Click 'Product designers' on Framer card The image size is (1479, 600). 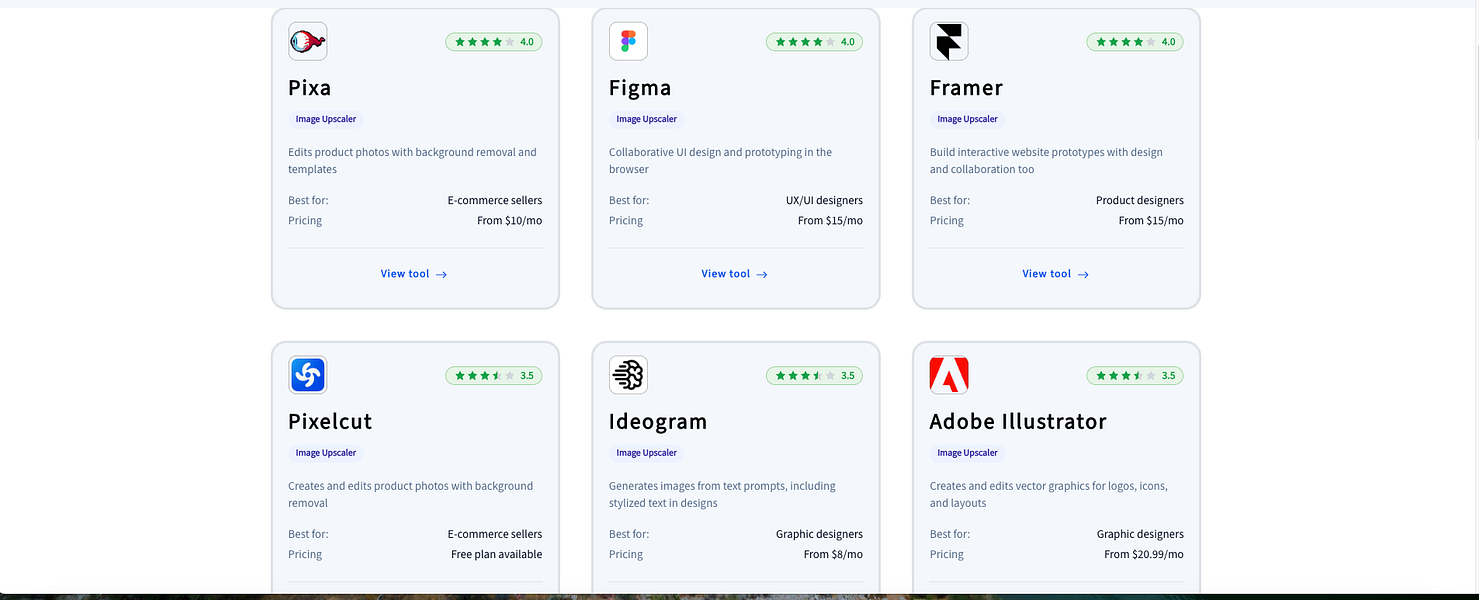1140,201
